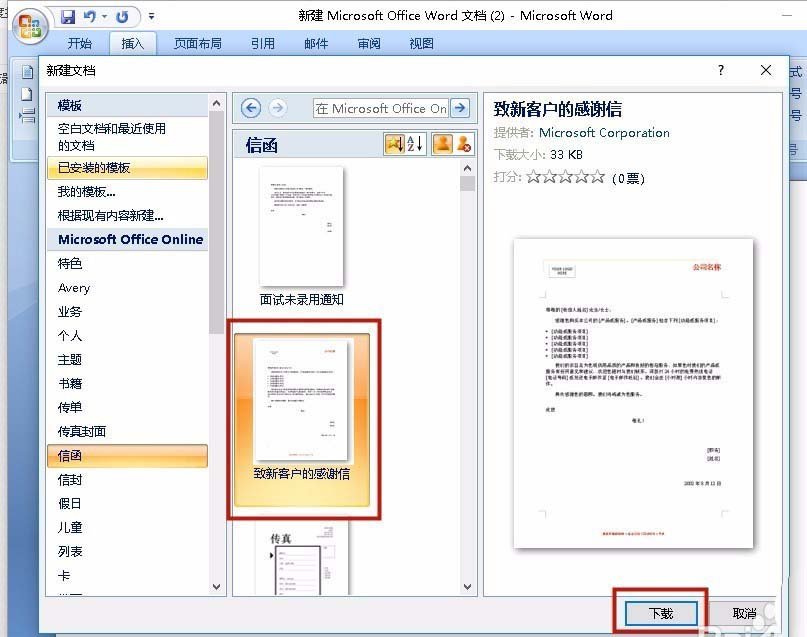
Task: Go forward with the right arrow button
Action: pyautogui.click(x=278, y=108)
